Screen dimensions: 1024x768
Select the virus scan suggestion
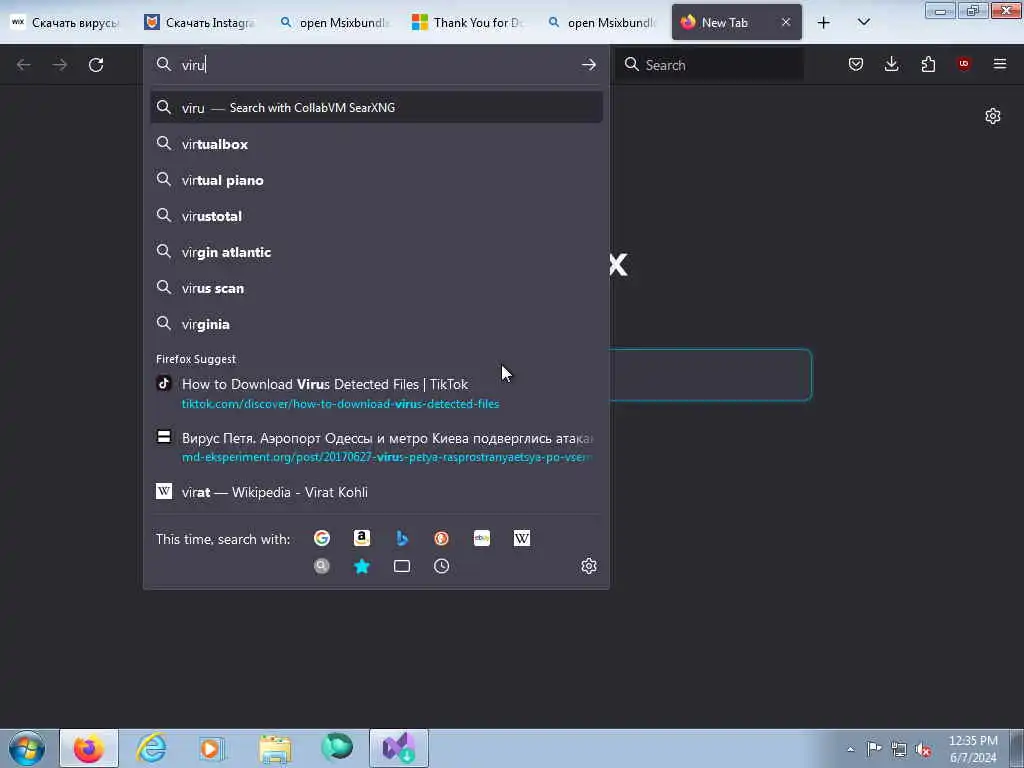(376, 288)
